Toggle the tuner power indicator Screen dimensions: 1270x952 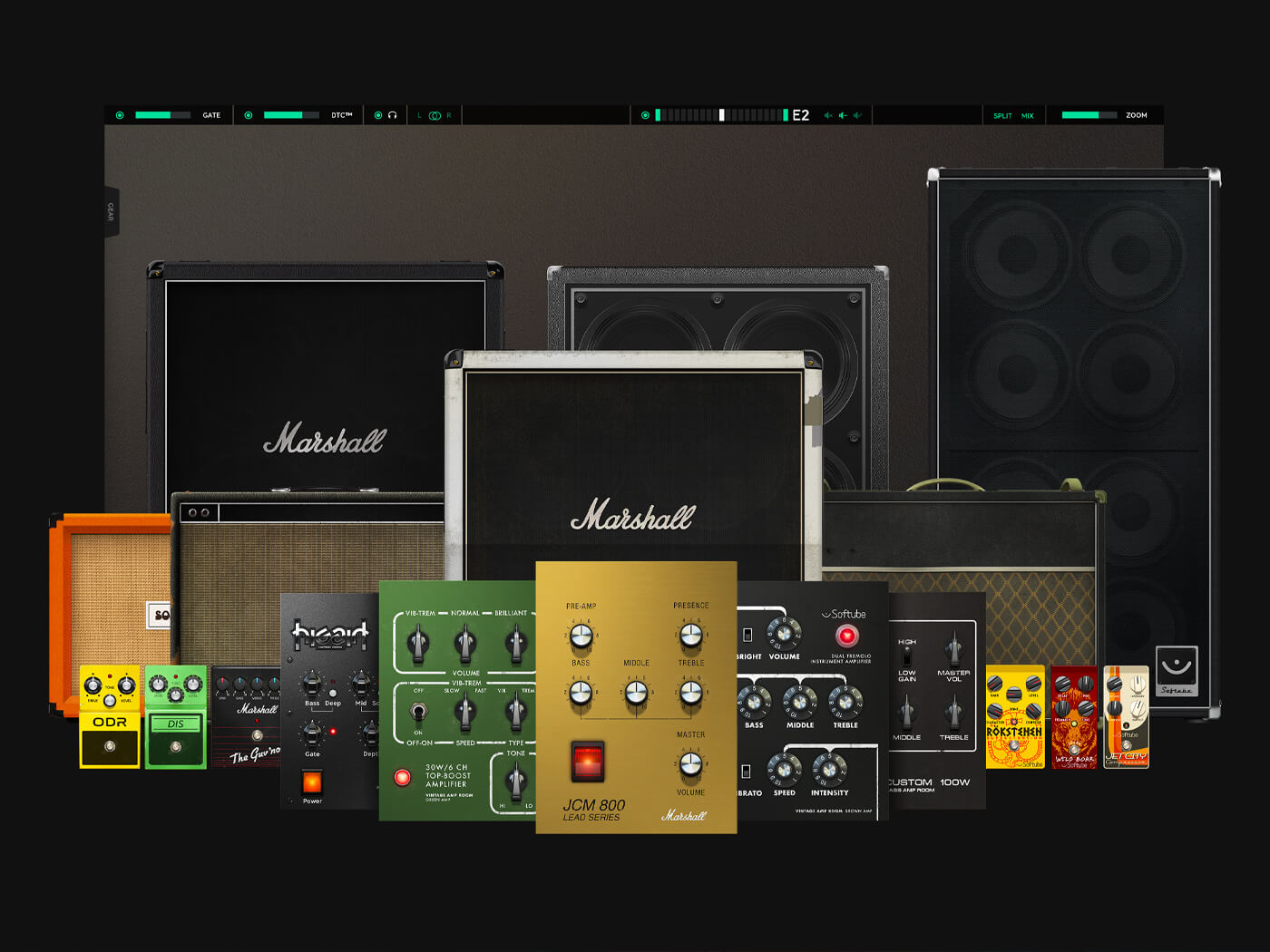point(645,115)
